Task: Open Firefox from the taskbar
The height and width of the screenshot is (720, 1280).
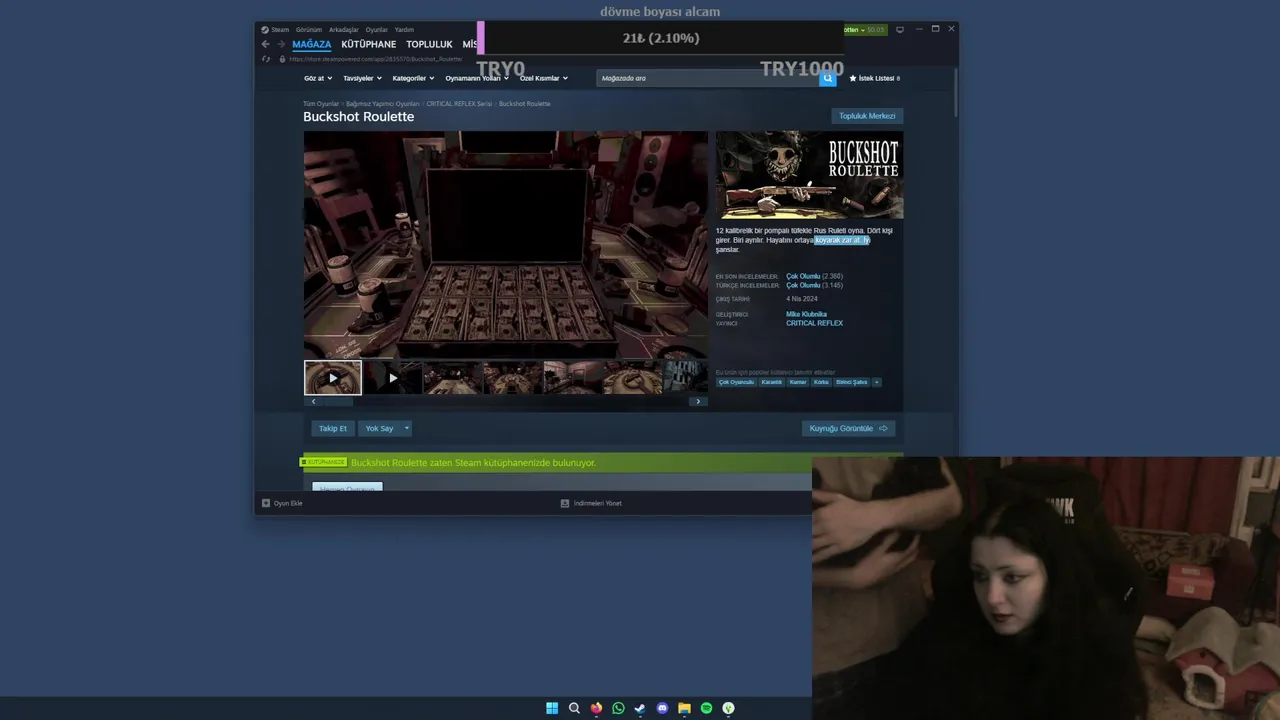Action: pos(596,708)
